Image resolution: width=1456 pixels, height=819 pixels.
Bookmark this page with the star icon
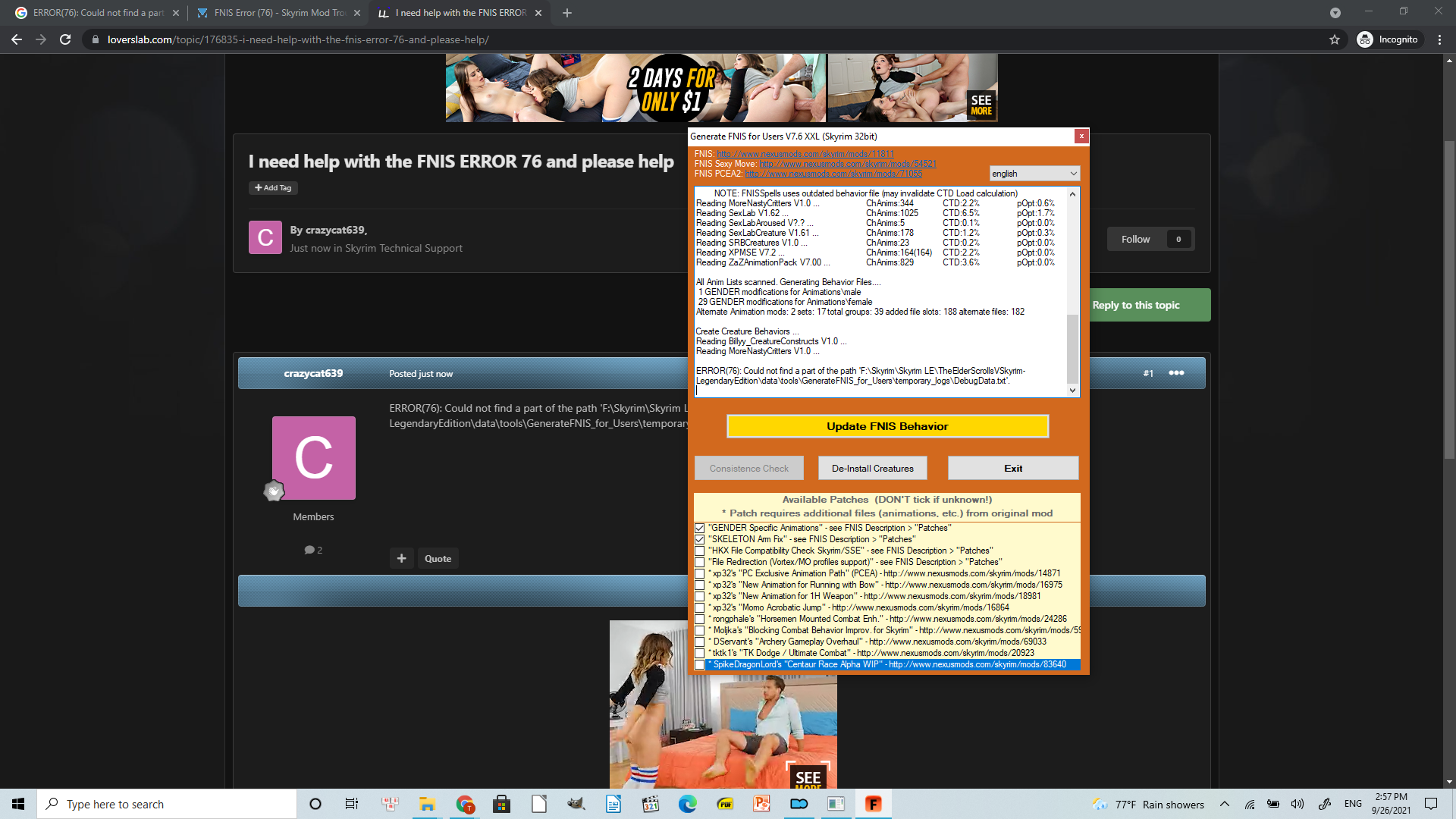coord(1335,39)
